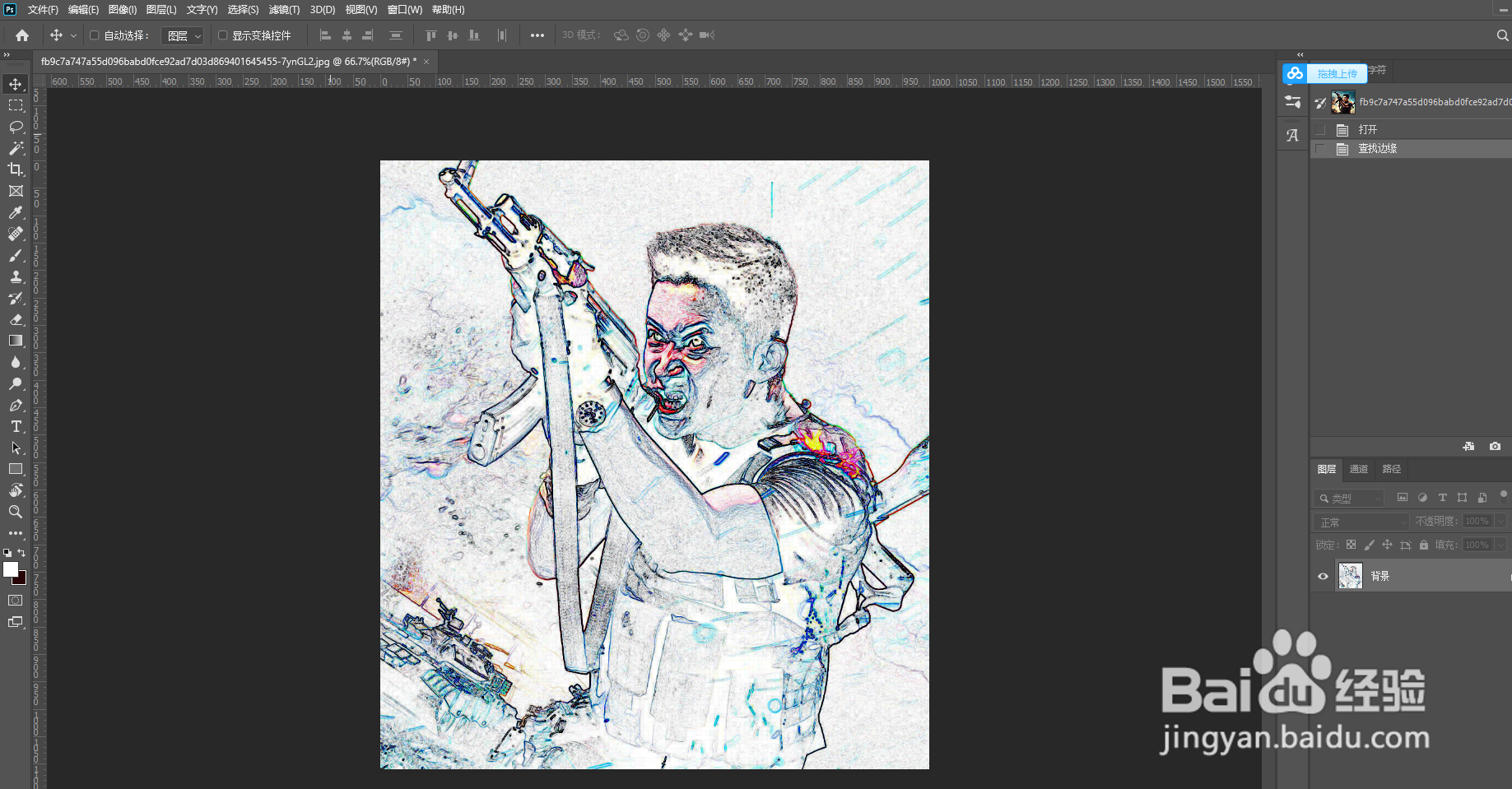Open the 不透明度 opacity dropdown arrow
The height and width of the screenshot is (789, 1512).
1500,521
